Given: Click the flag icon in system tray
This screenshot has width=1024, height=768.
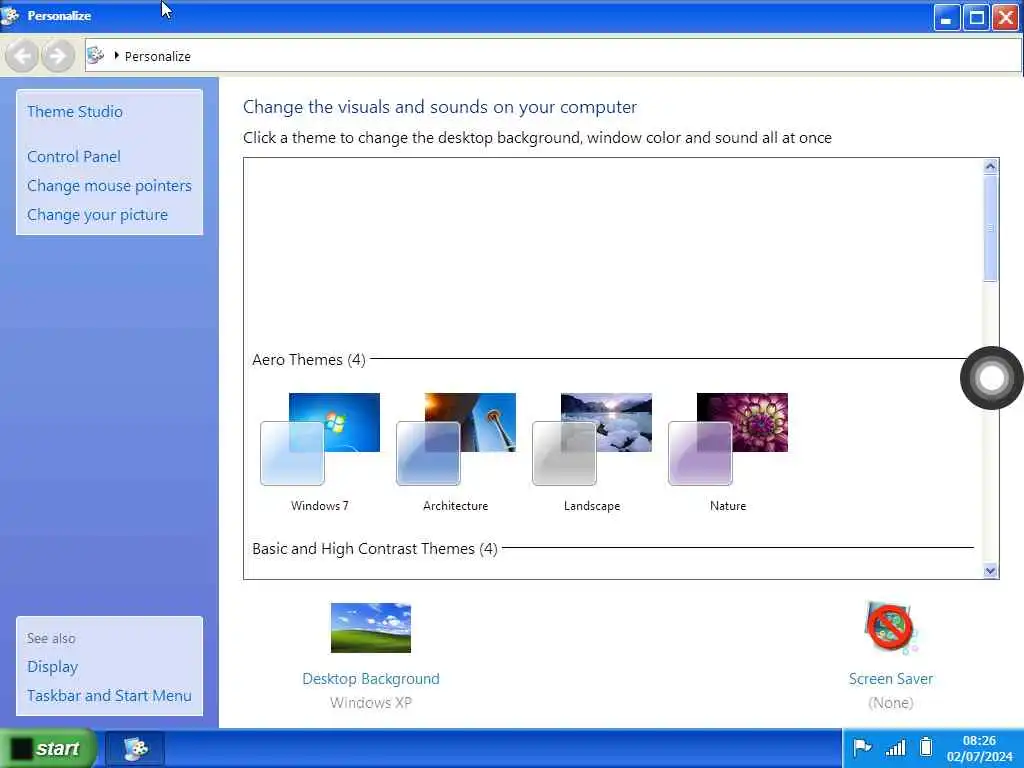Looking at the screenshot, I should click(x=862, y=747).
